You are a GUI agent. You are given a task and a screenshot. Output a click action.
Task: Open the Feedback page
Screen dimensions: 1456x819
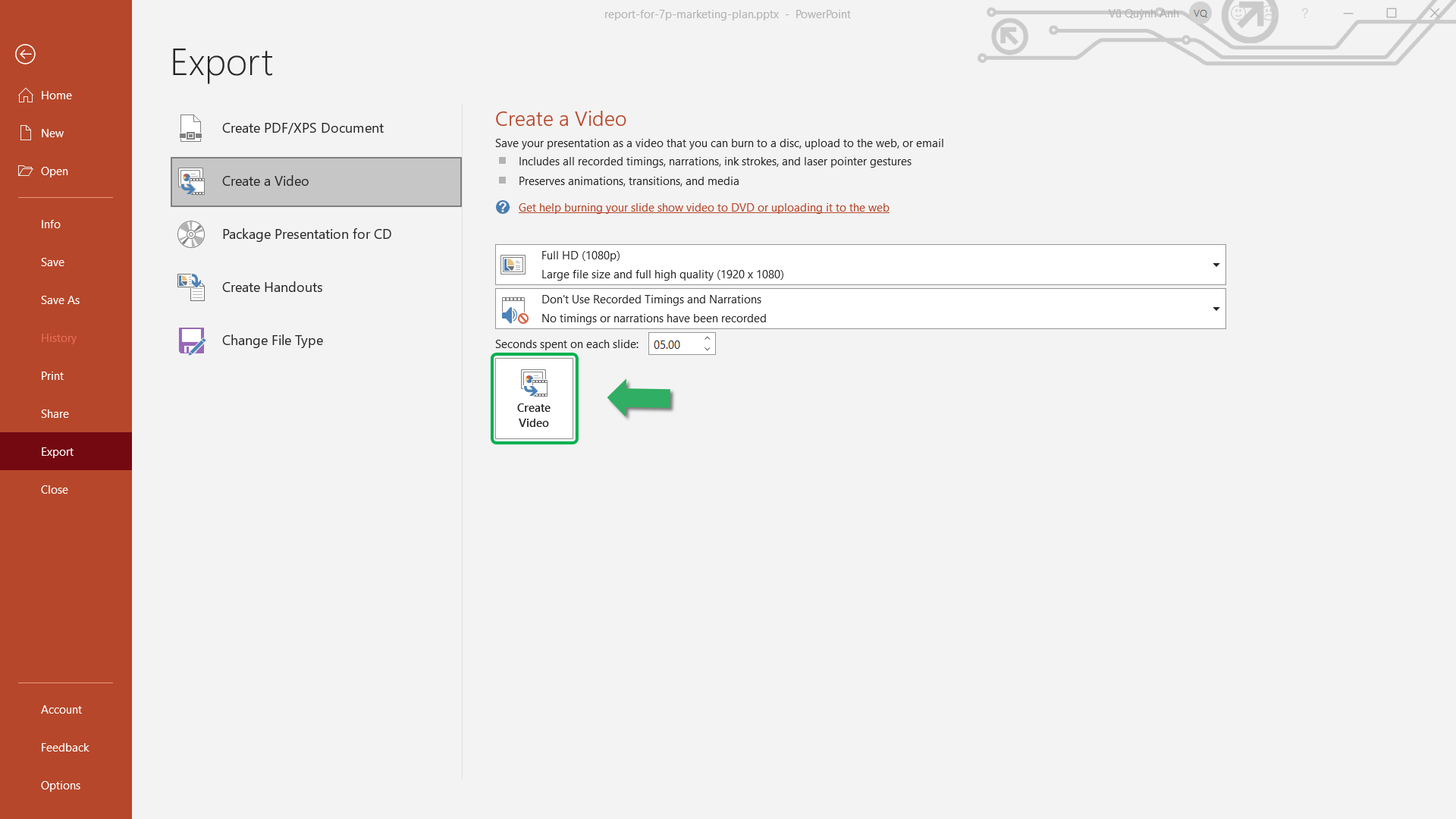coord(66,747)
